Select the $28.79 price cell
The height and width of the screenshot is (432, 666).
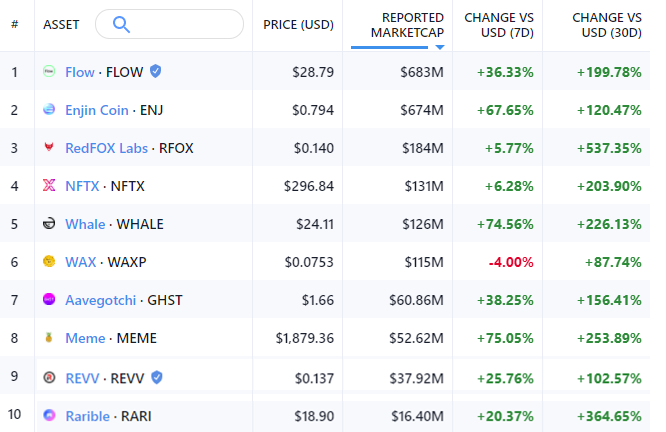pos(313,72)
